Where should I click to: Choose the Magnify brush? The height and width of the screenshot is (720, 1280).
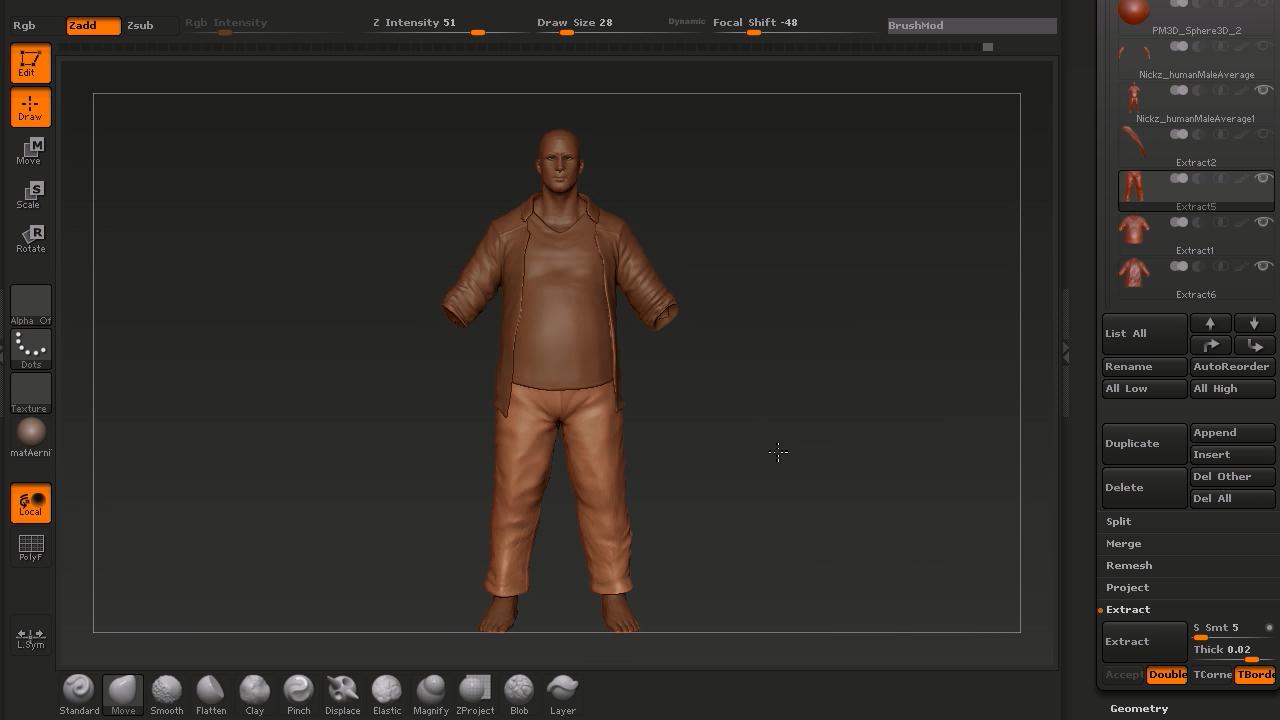[430, 694]
